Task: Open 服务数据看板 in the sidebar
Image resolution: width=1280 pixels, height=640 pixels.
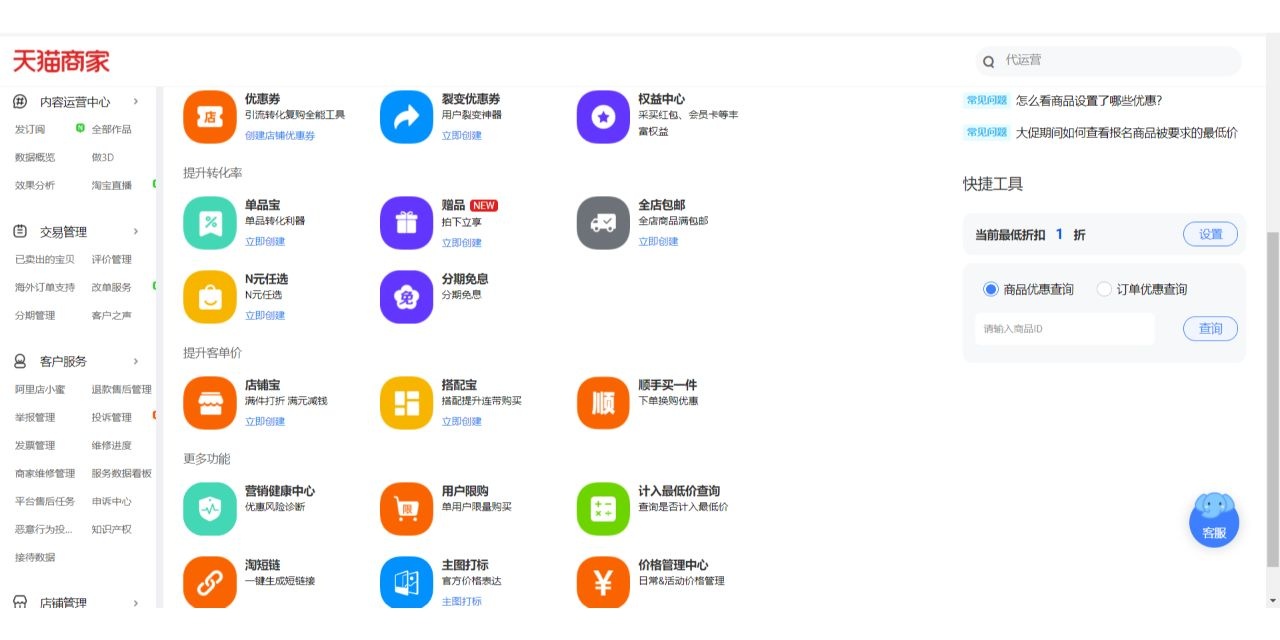Action: click(121, 473)
